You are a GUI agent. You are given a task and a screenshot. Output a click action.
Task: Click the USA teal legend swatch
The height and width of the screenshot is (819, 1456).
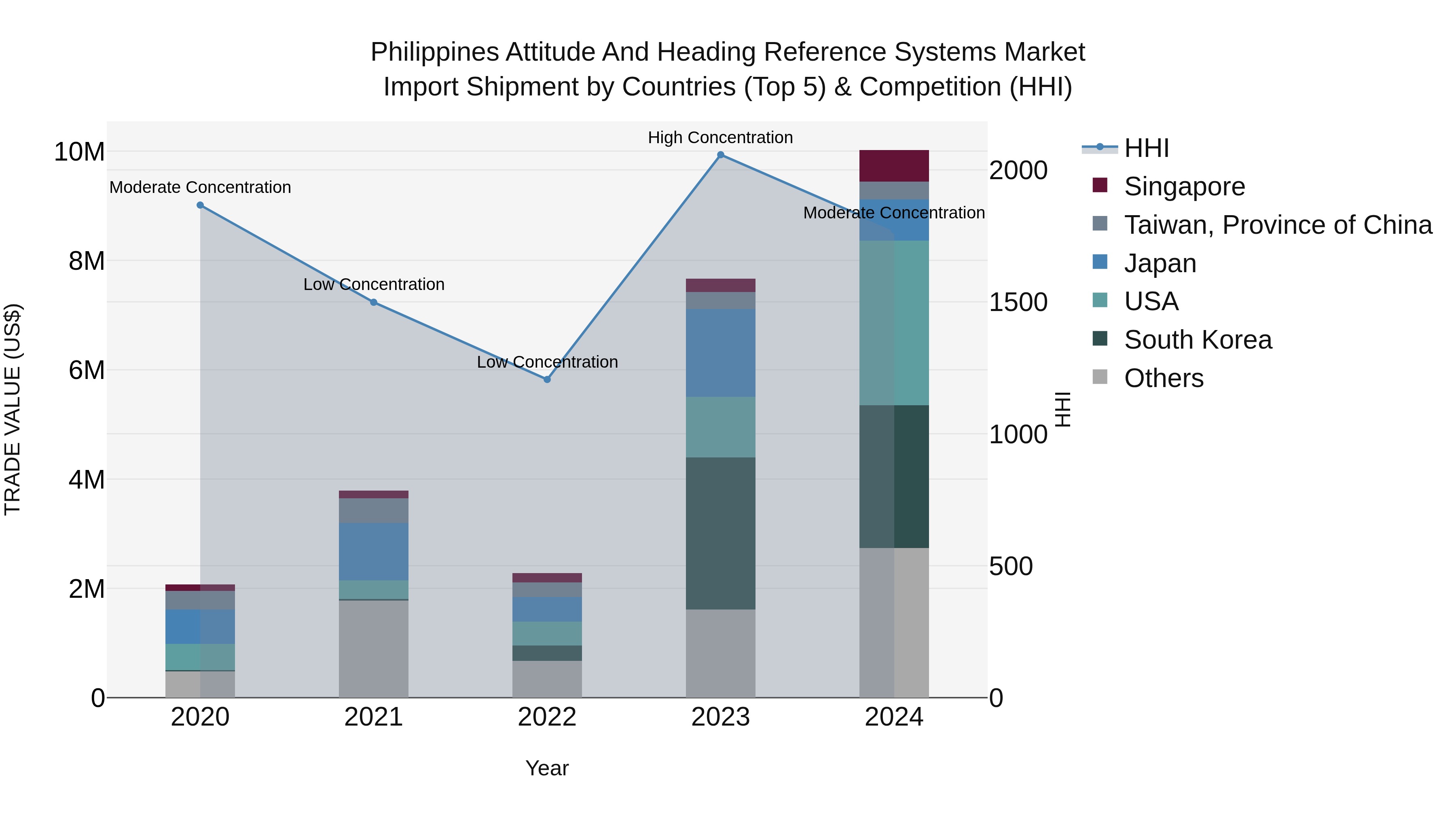1100,300
